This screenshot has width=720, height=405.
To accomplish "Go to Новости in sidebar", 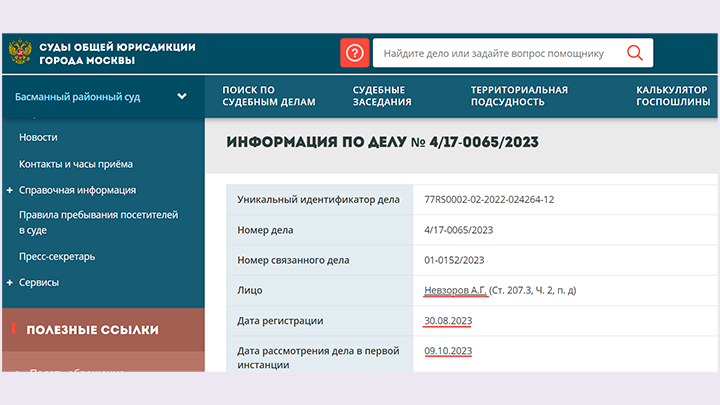I will 38,137.
